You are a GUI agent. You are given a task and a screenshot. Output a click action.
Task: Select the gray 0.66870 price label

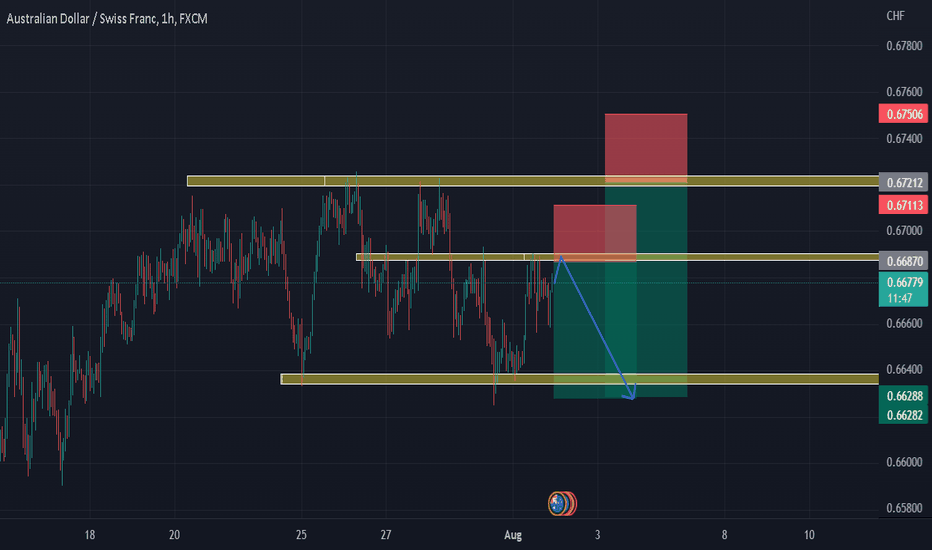pos(903,261)
